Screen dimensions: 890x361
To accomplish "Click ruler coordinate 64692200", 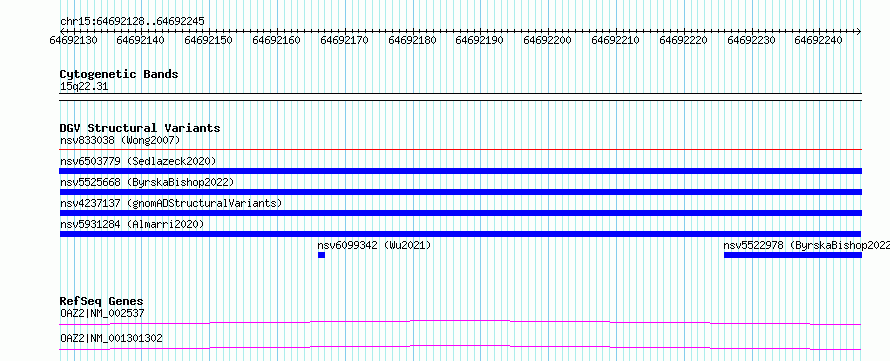I will (547, 40).
